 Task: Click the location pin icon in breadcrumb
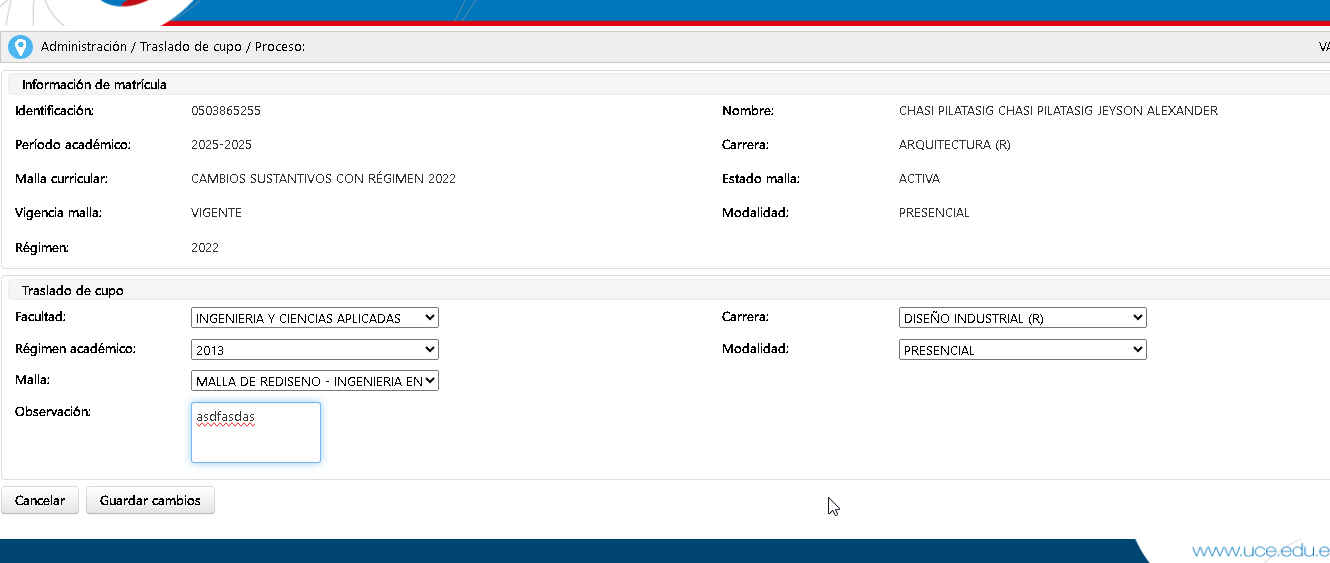(20, 47)
